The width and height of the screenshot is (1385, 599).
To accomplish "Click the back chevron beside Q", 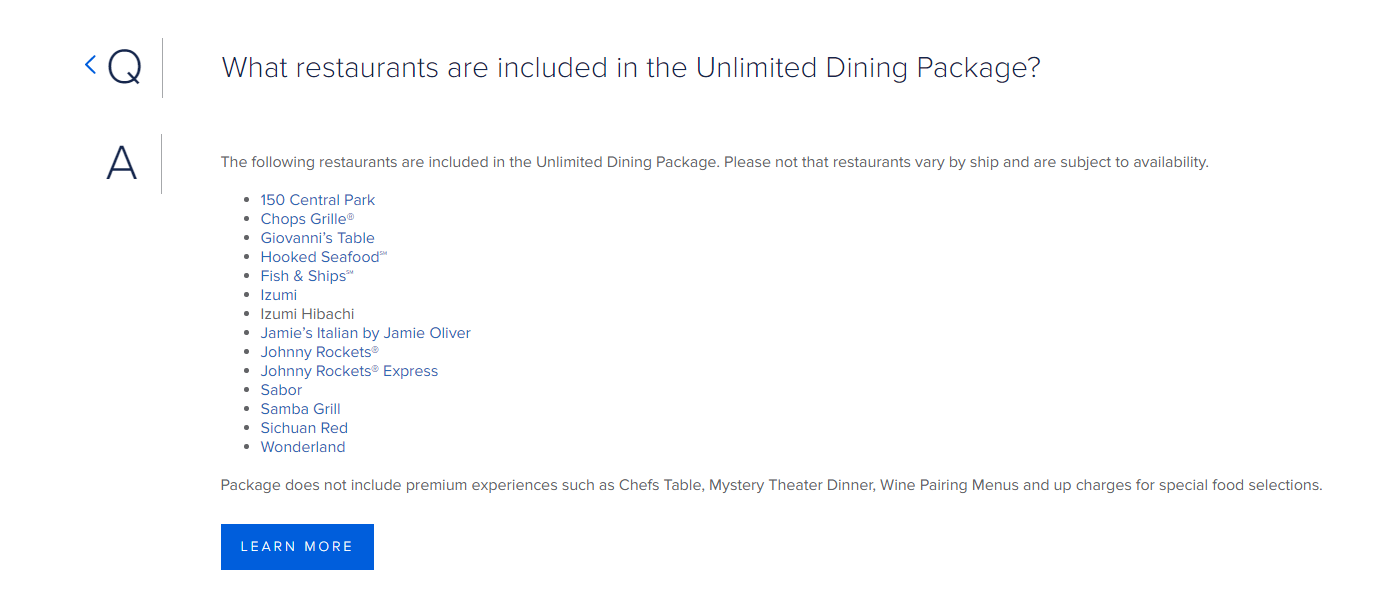I will [90, 65].
